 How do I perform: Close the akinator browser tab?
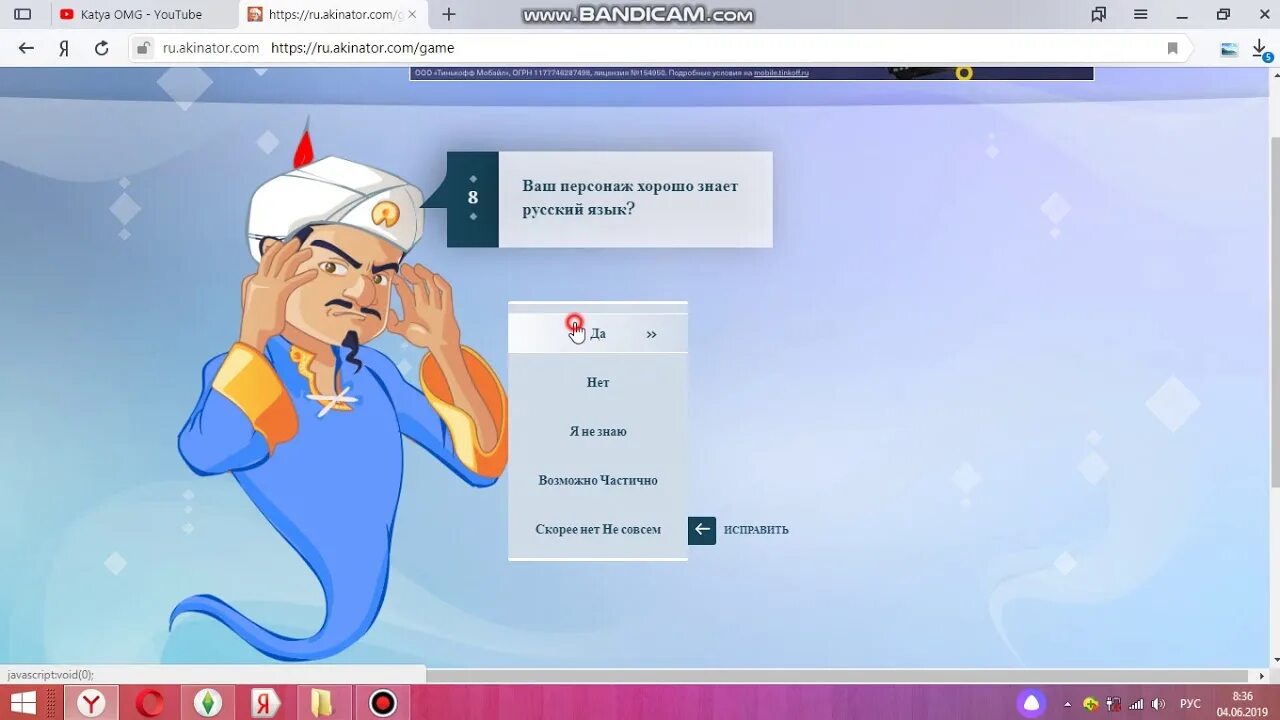click(x=412, y=14)
